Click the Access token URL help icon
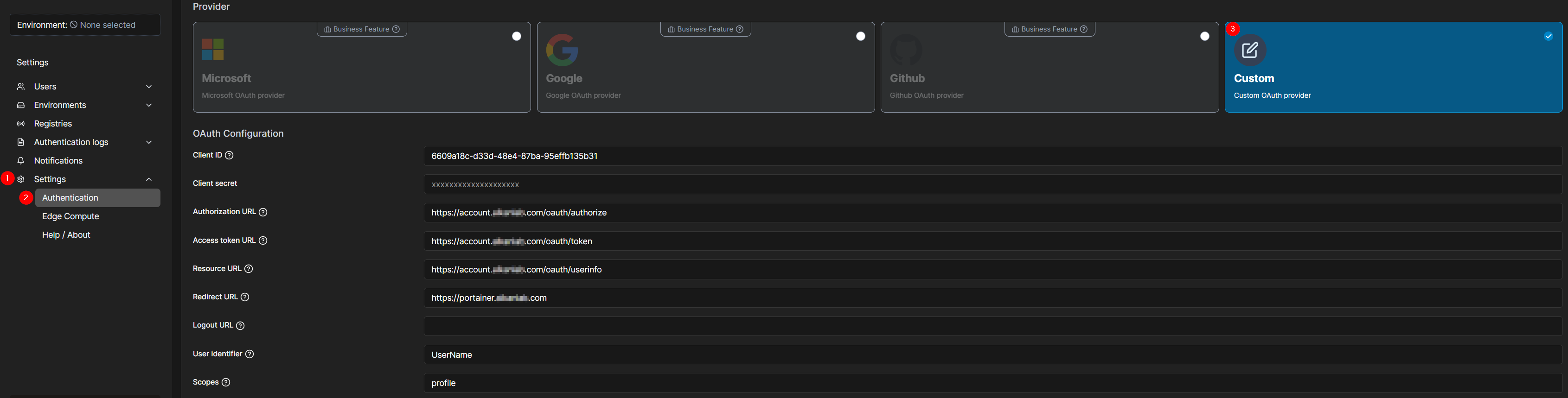The image size is (1568, 398). (x=263, y=240)
